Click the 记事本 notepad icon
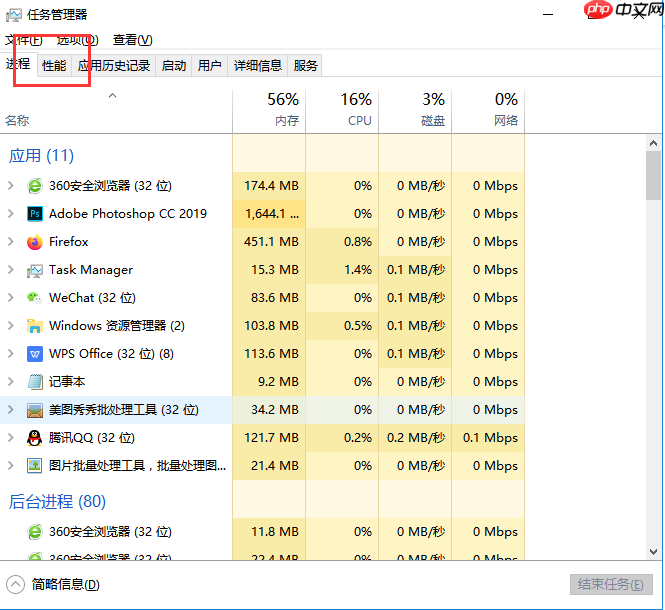 pos(35,382)
